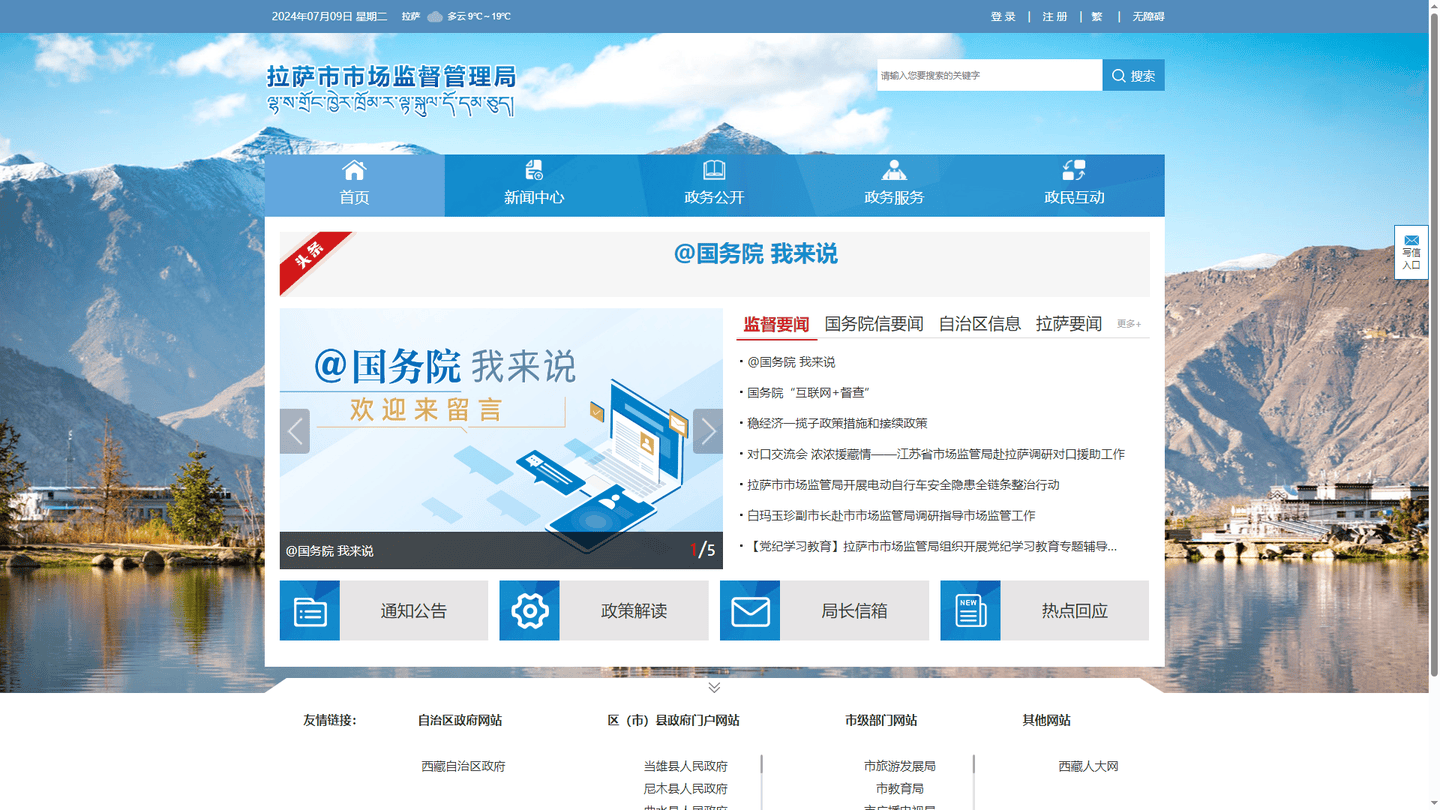Click the county government list scrollbar
This screenshot has height=810, width=1440.
[x=762, y=765]
